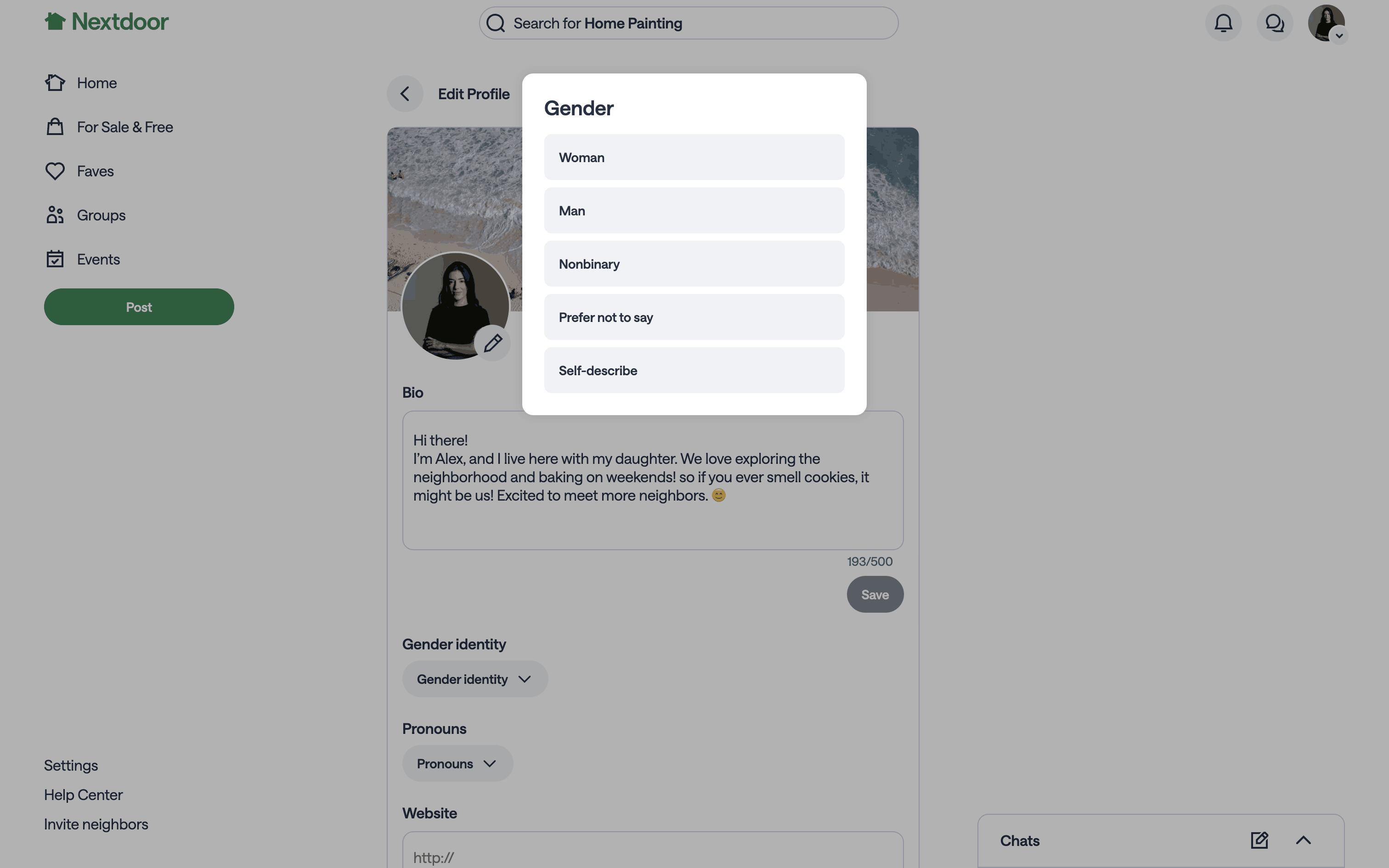Image resolution: width=1389 pixels, height=868 pixels.
Task: Select the Nonbinary gender option
Action: (694, 264)
